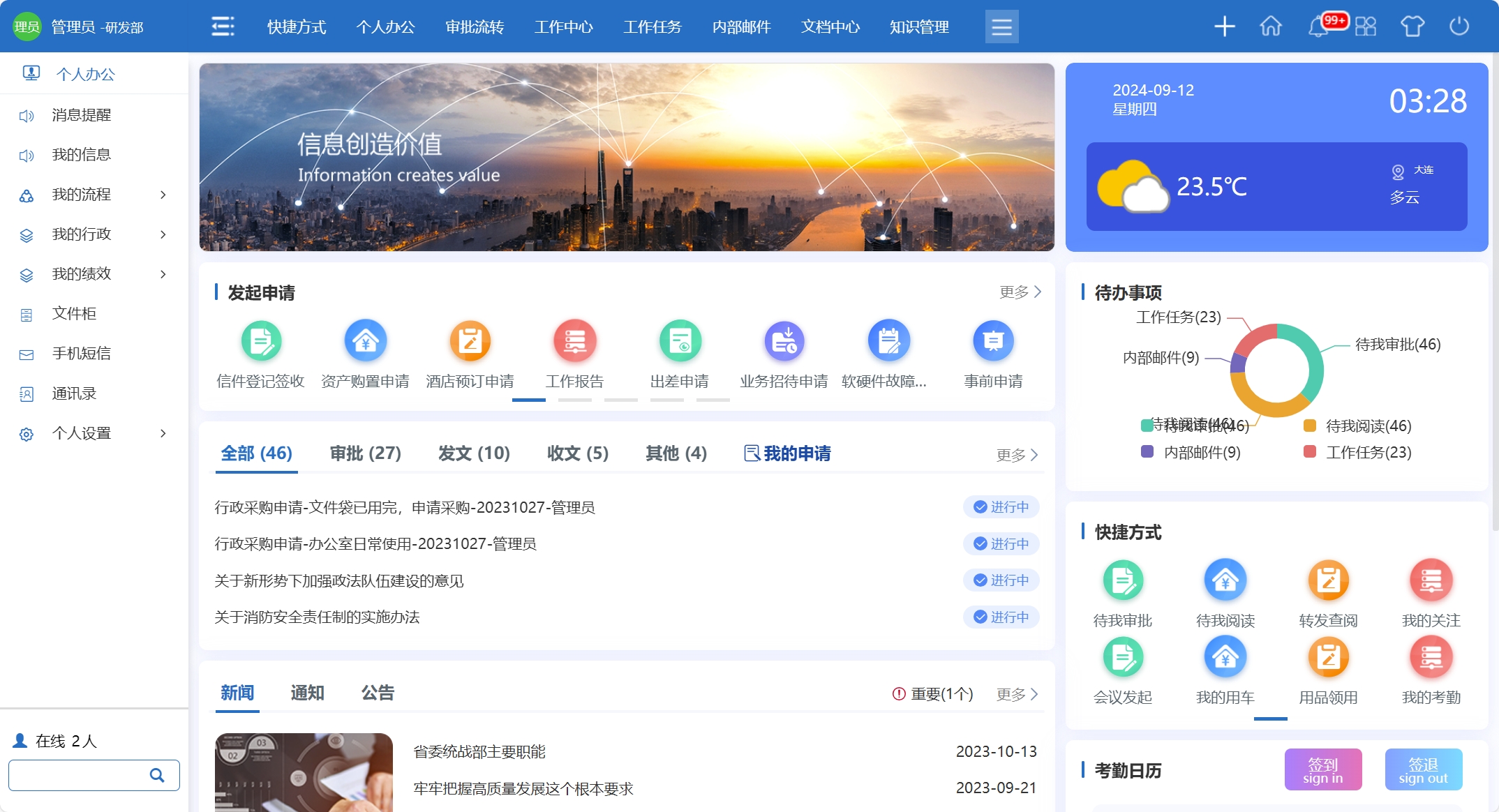1499x812 pixels.
Task: Open the 信件登记签收 application icon
Action: (260, 341)
